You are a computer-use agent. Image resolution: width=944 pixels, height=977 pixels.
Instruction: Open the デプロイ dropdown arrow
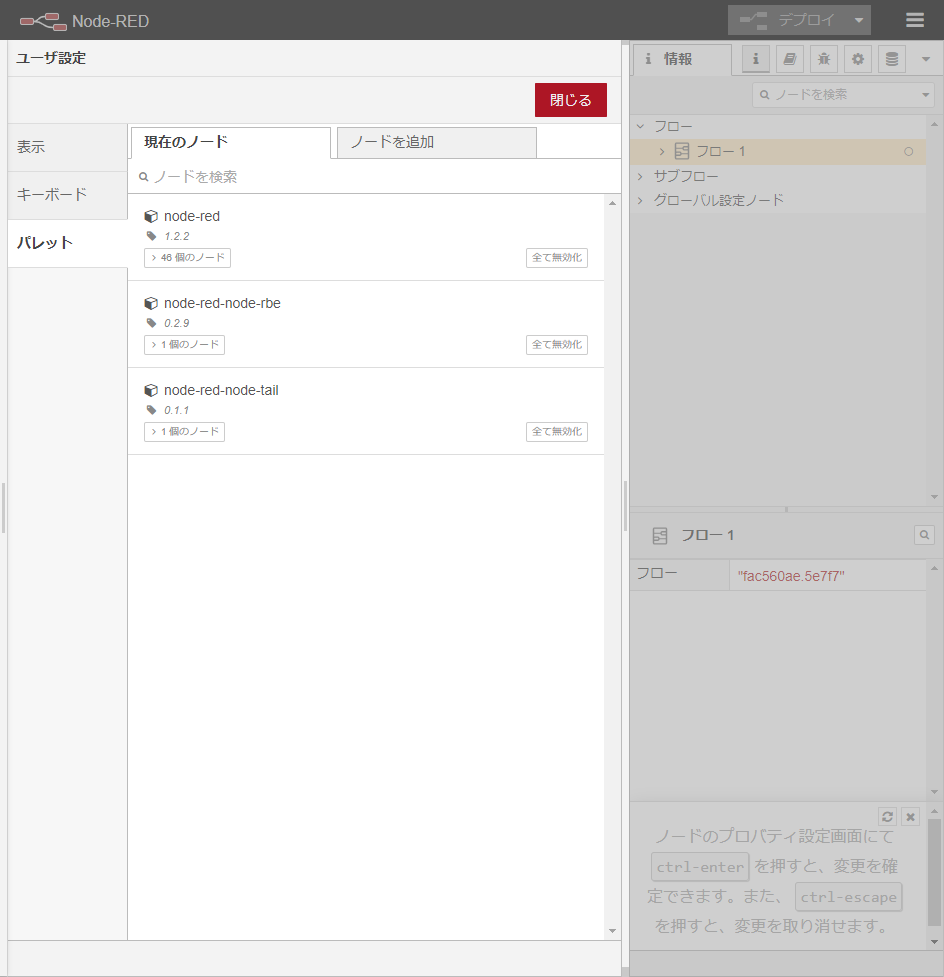pos(858,20)
